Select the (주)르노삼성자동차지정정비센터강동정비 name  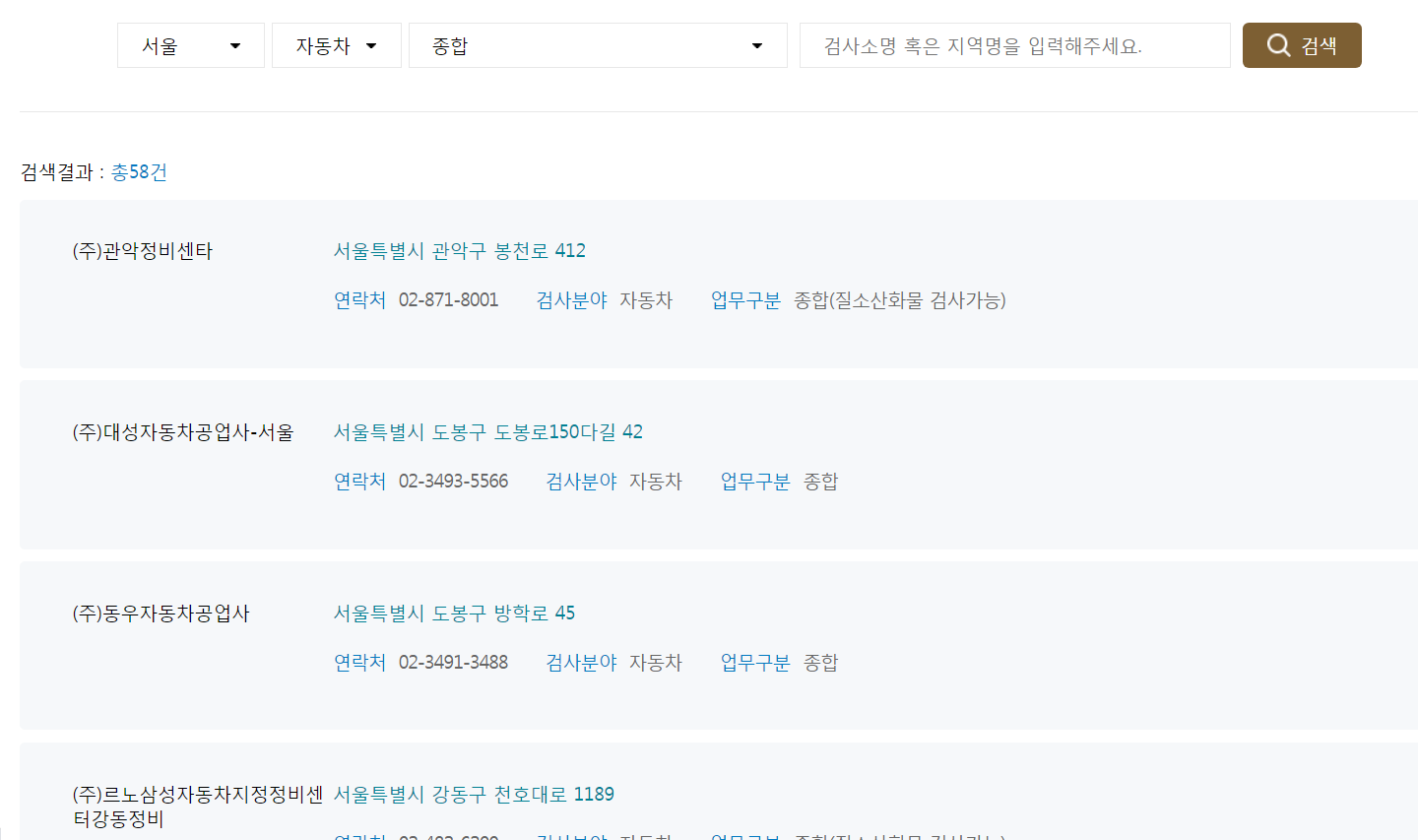coord(198,807)
